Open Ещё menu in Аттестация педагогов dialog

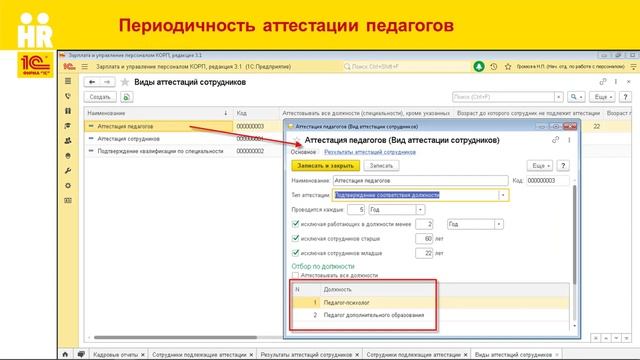[x=540, y=166]
